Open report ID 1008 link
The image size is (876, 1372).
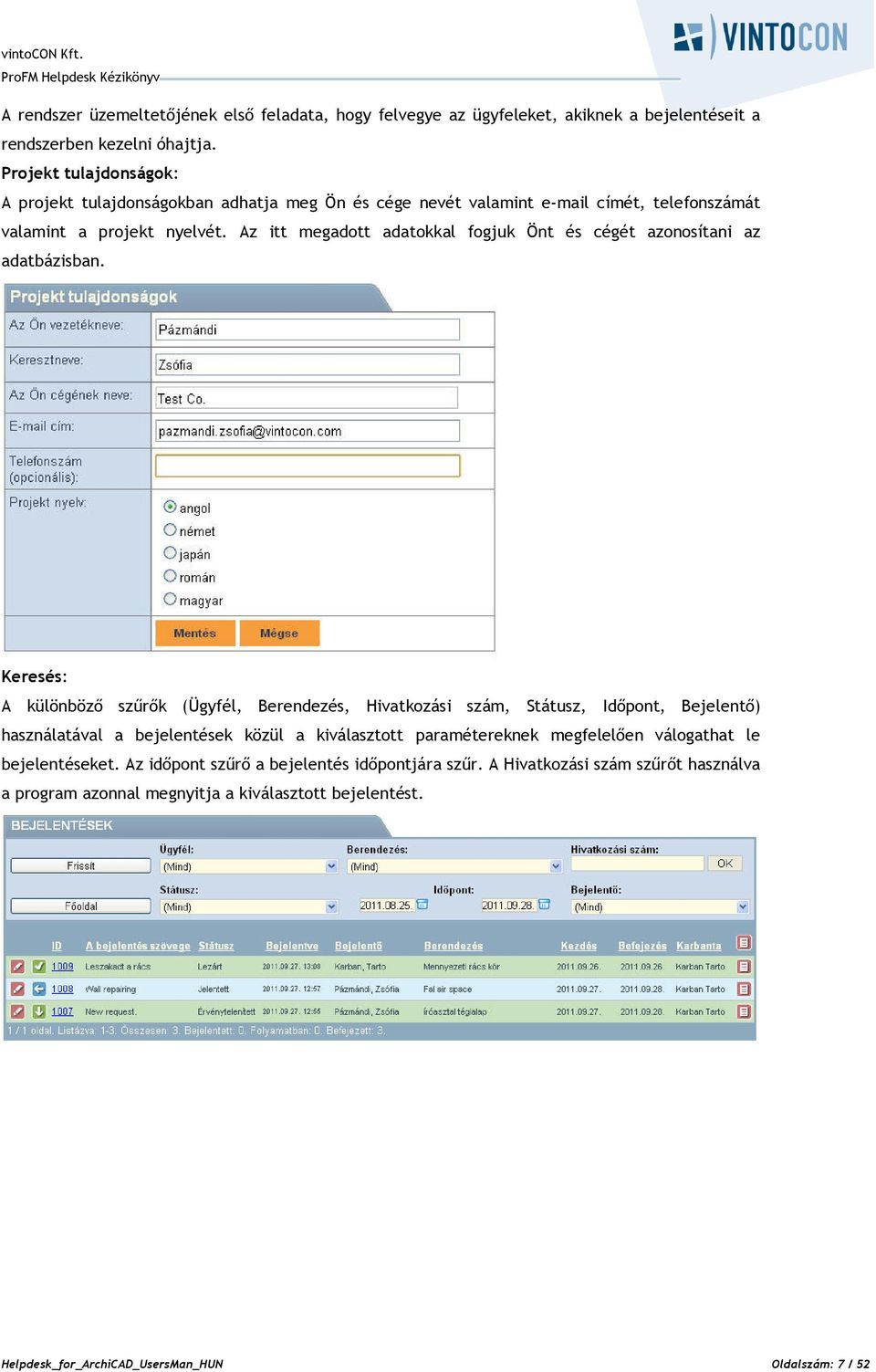coord(62,989)
